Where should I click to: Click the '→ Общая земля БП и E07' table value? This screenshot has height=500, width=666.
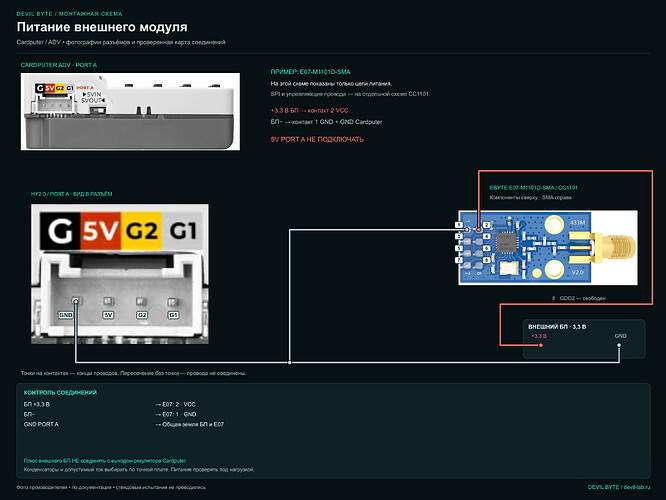tap(189, 424)
